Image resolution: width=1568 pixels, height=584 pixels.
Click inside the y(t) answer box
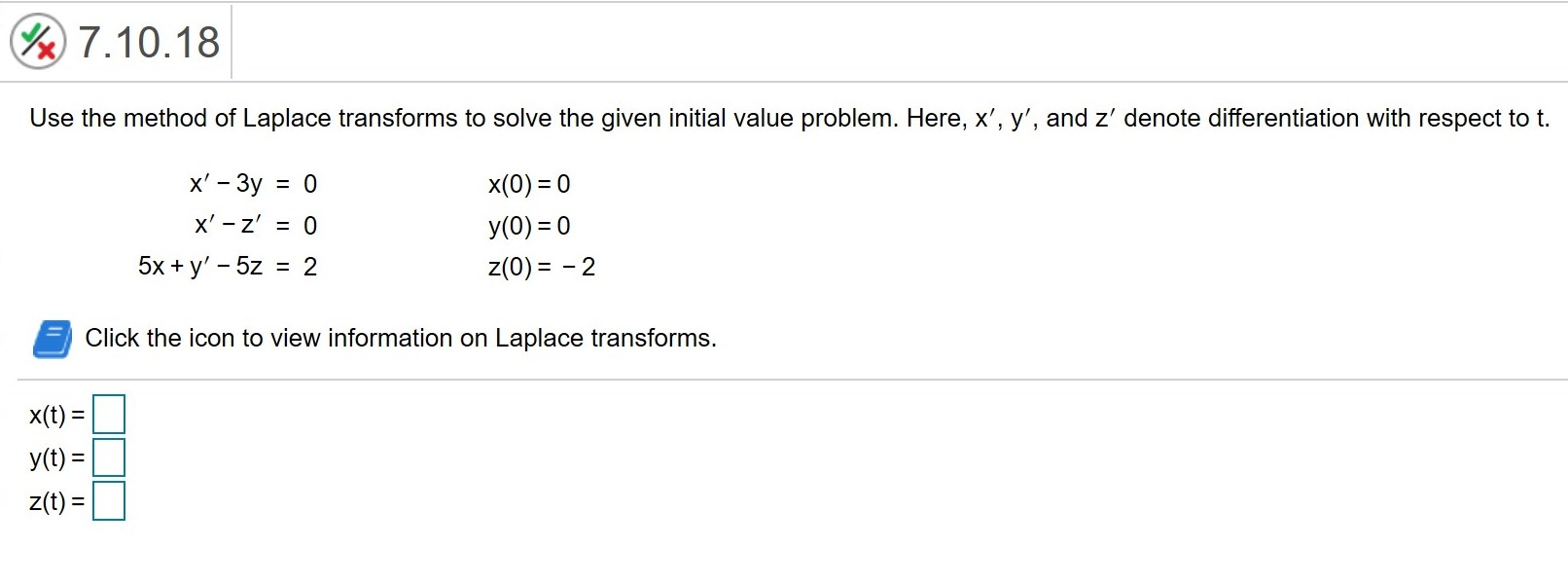(x=109, y=457)
